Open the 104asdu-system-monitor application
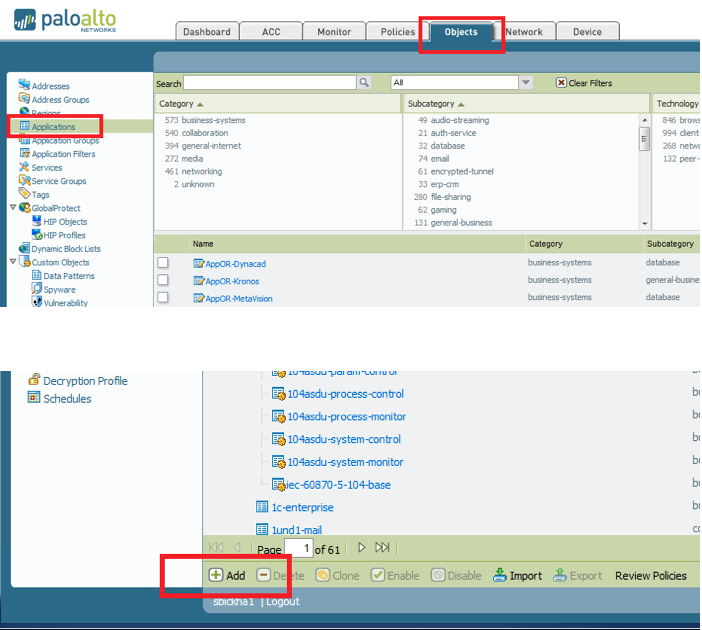The width and height of the screenshot is (702, 630). pyautogui.click(x=345, y=462)
